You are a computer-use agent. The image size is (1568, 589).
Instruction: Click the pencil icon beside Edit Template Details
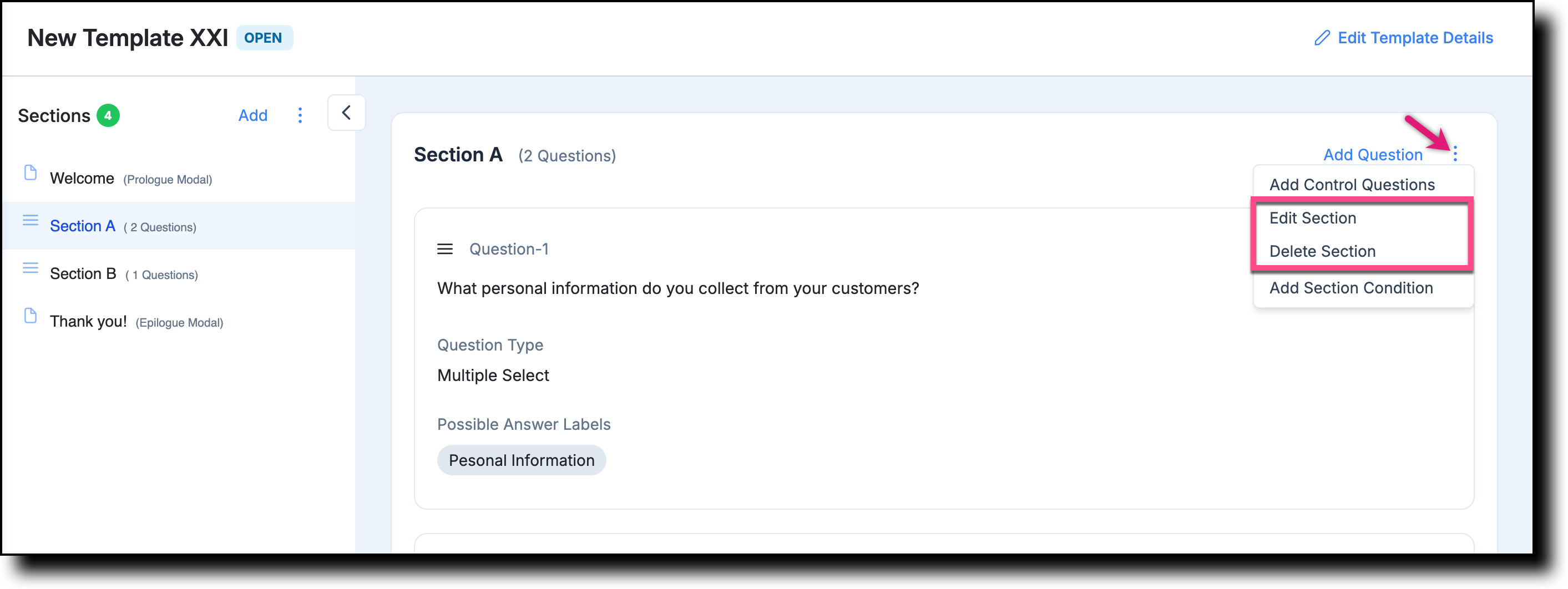pos(1322,38)
